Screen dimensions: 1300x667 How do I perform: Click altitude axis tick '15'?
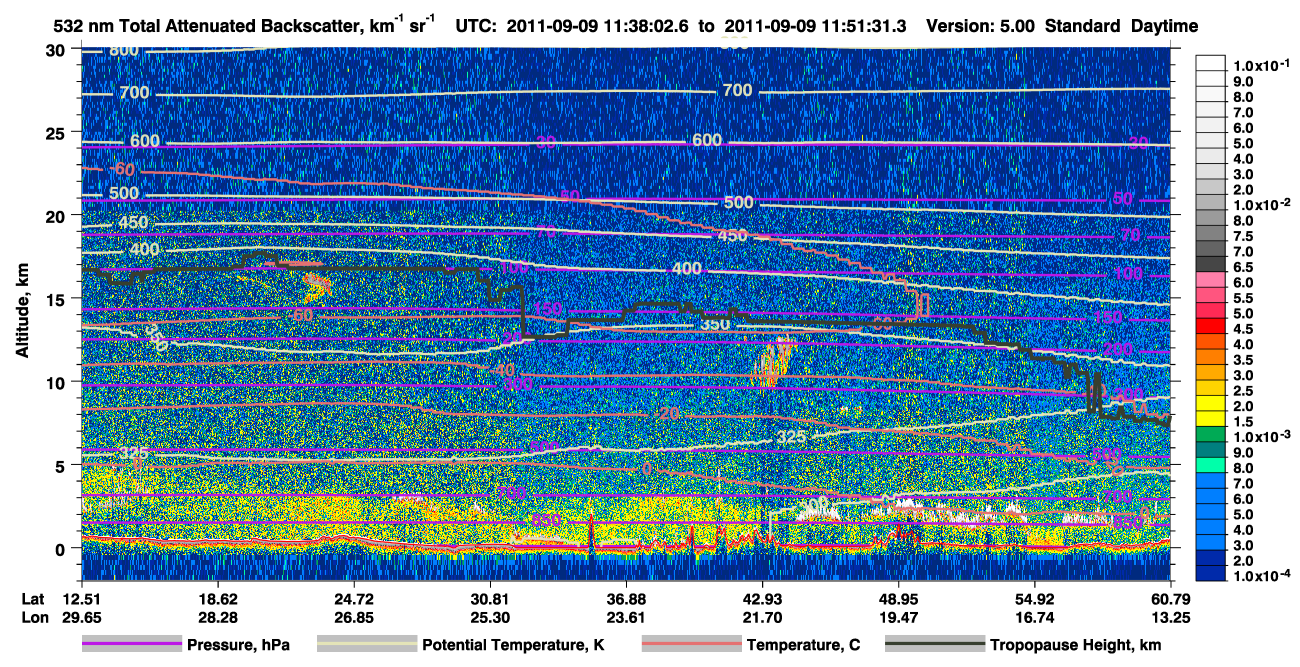pyautogui.click(x=57, y=298)
